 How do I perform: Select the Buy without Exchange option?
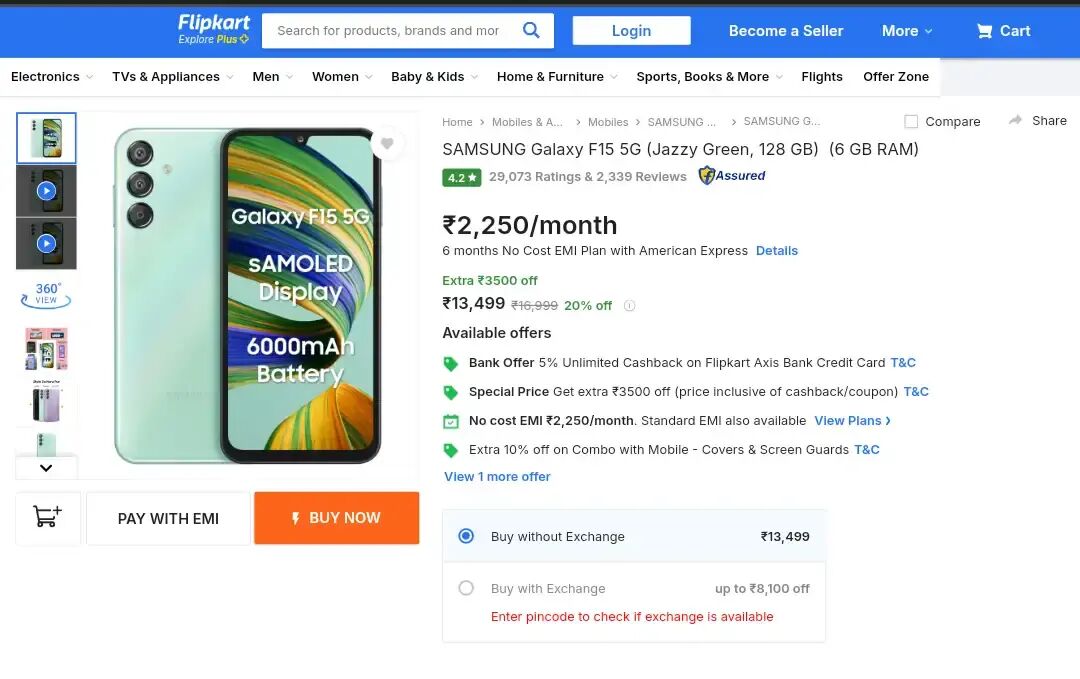(x=466, y=536)
